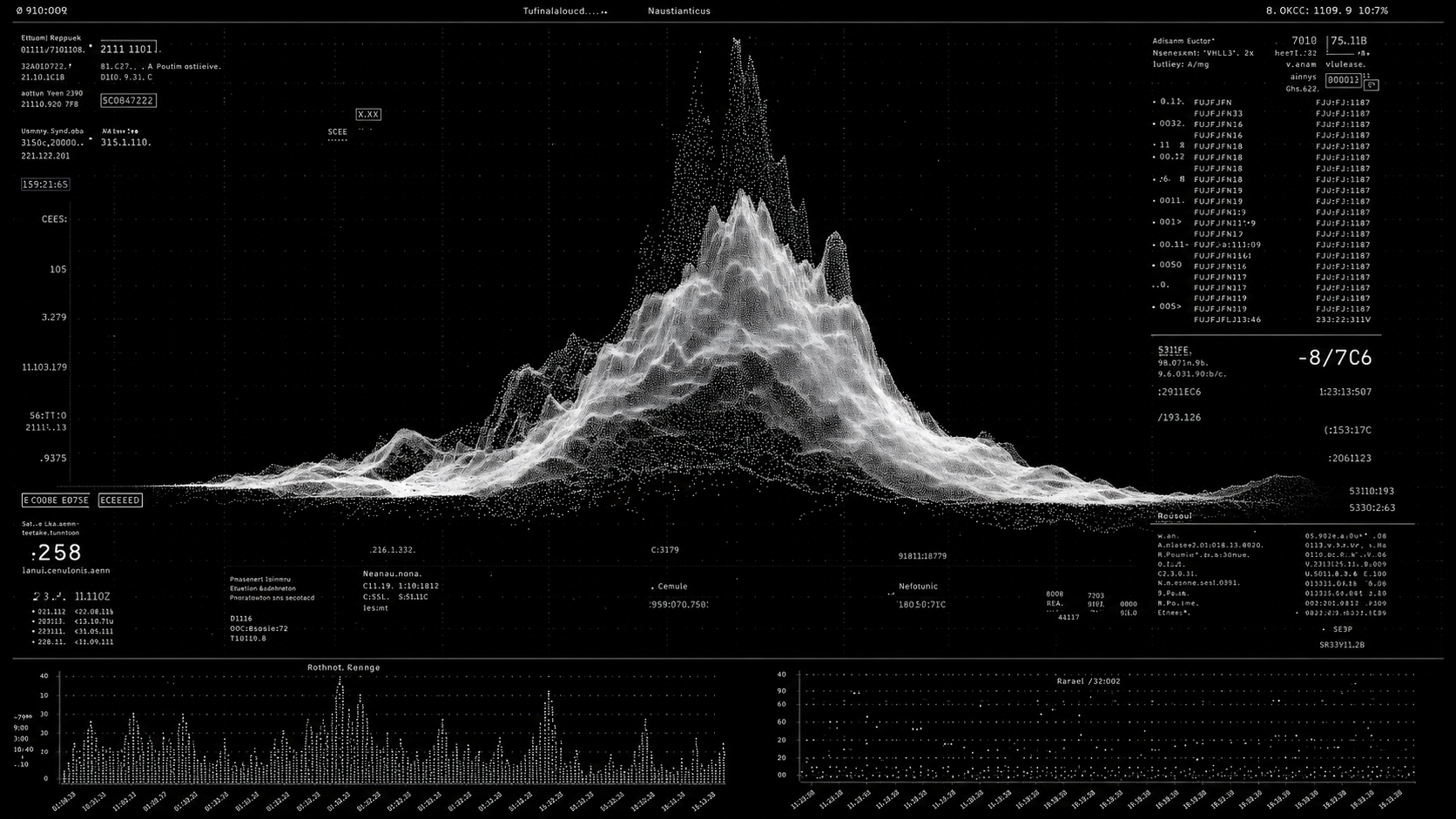Select the 5330:2:63 value
The height and width of the screenshot is (819, 1456).
[x=1372, y=508]
